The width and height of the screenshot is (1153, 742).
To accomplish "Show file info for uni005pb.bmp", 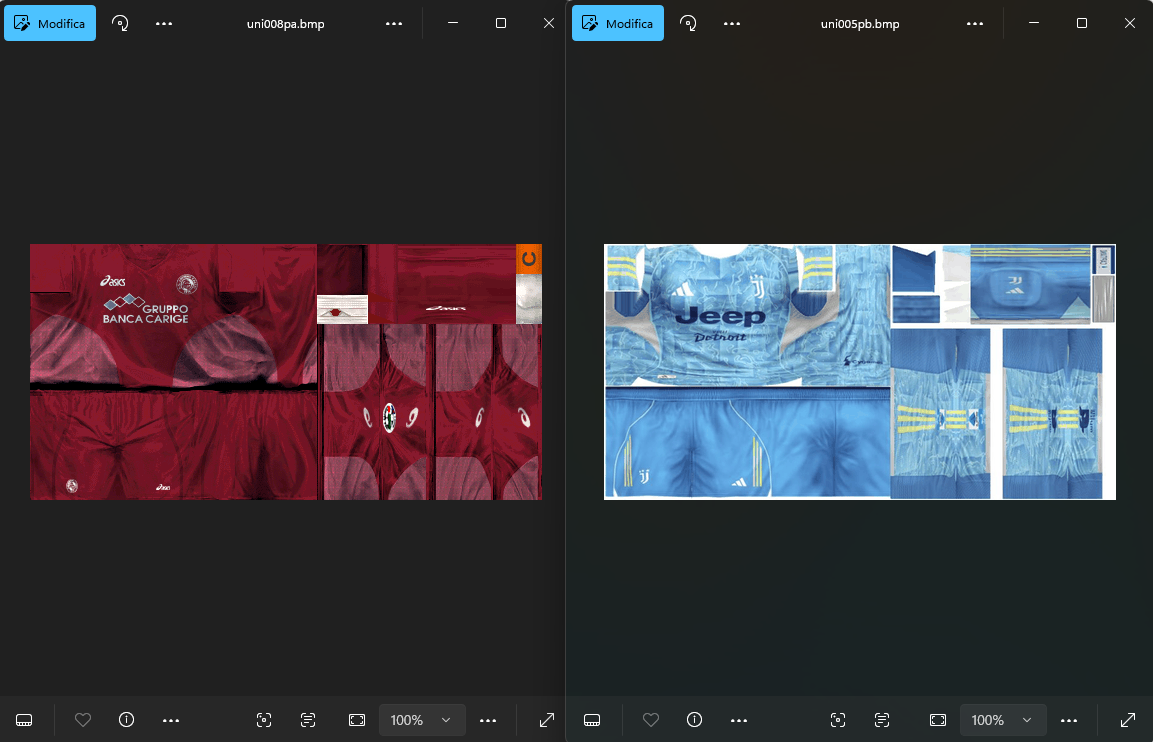I will pos(694,720).
